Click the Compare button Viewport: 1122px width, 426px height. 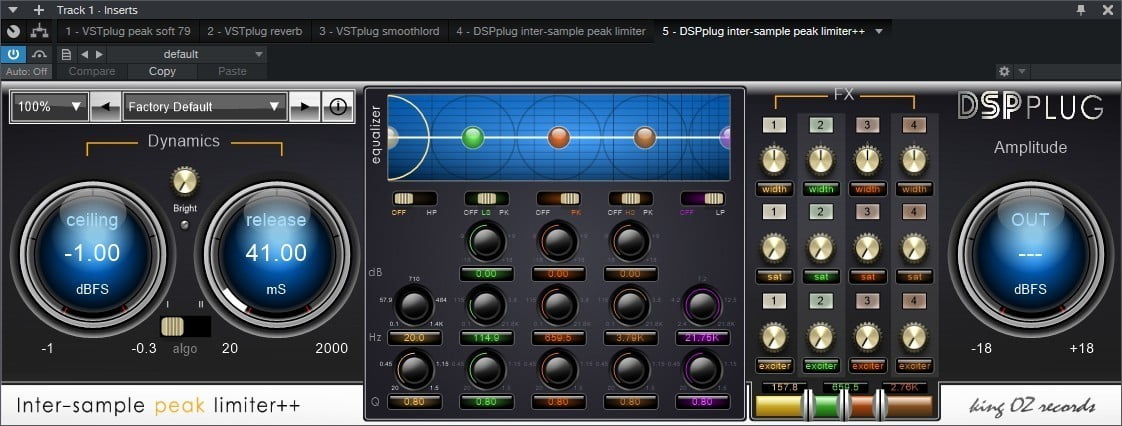point(92,72)
